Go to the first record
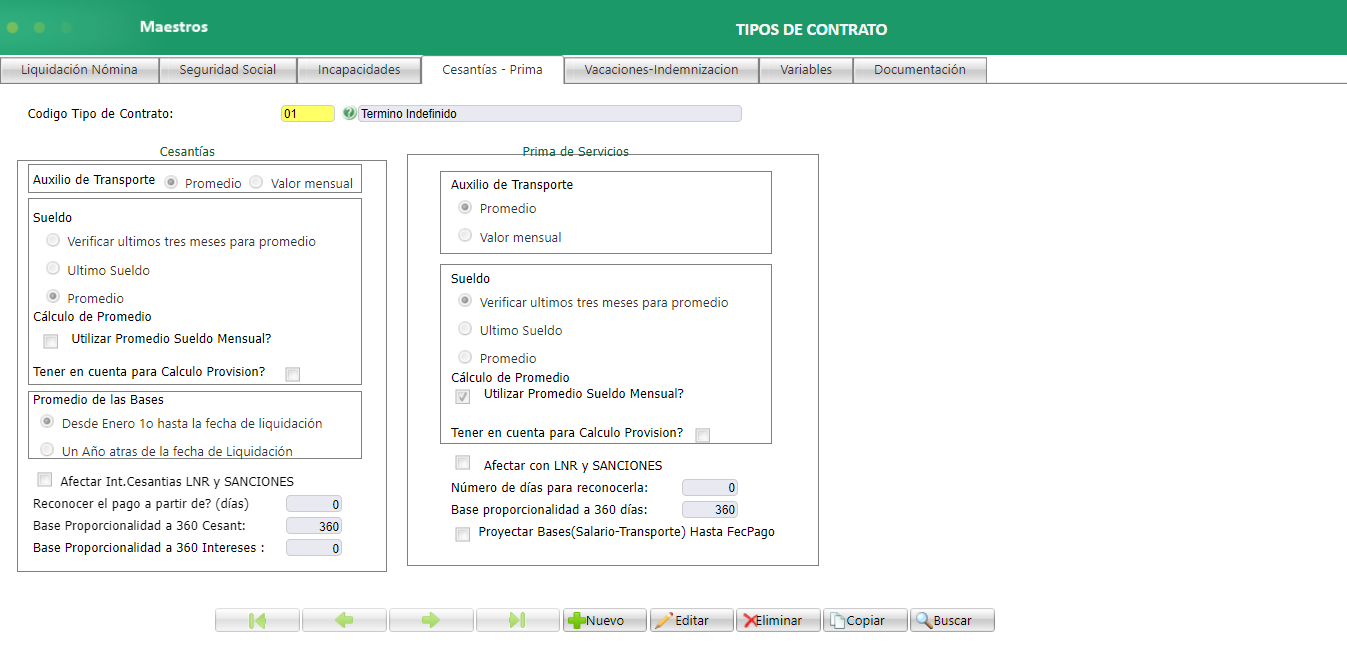1347x657 pixels. coord(257,620)
